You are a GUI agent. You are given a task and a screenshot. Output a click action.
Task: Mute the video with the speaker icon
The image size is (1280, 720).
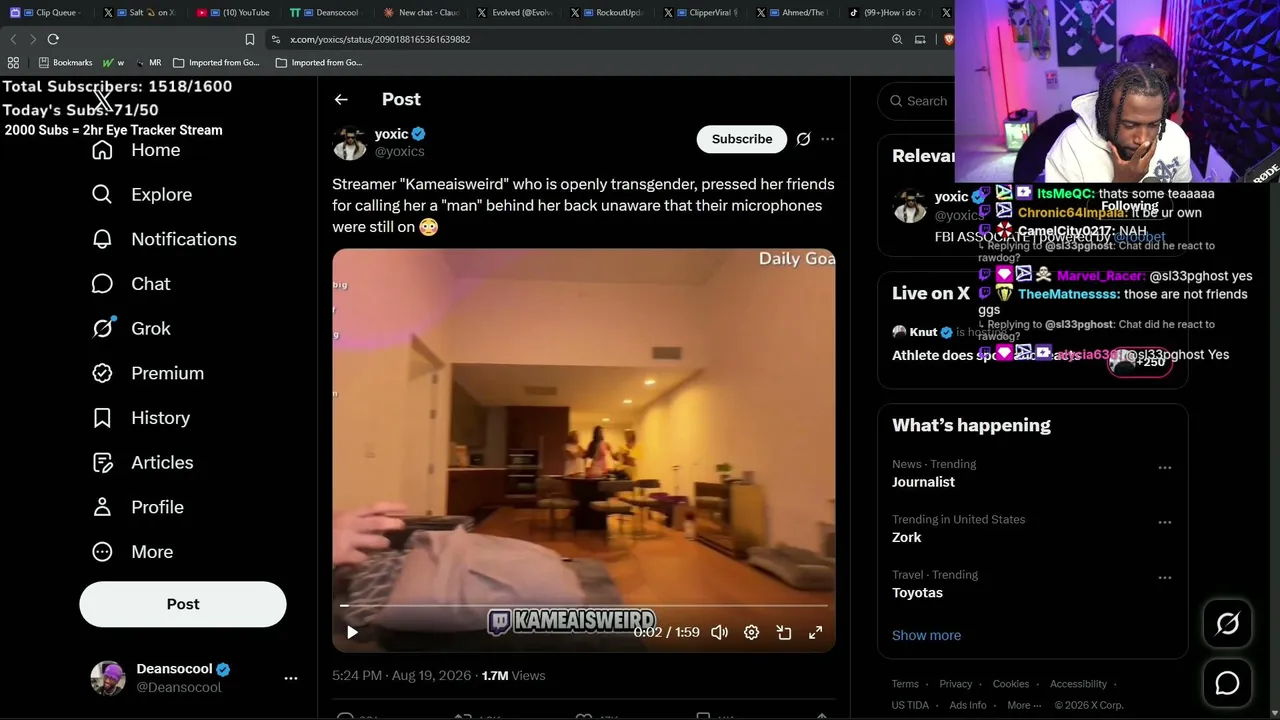[x=719, y=632]
